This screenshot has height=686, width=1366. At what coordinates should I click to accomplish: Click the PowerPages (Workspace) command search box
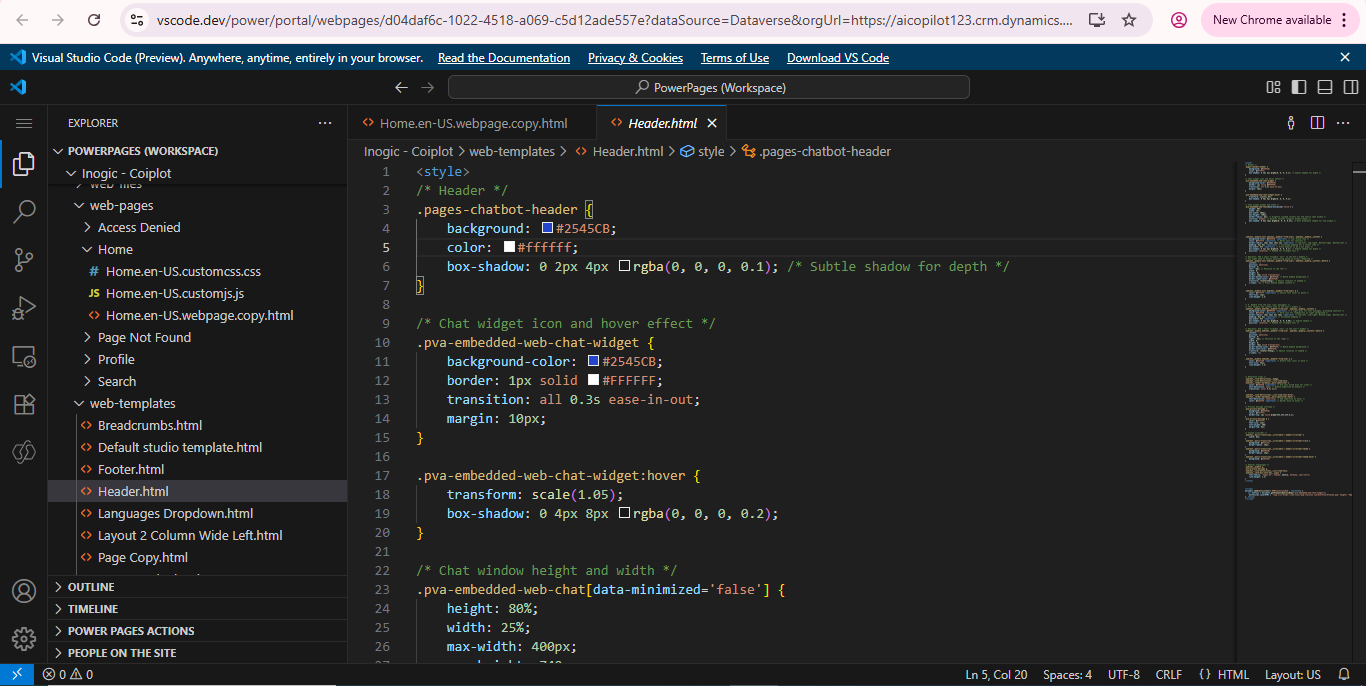click(x=709, y=88)
